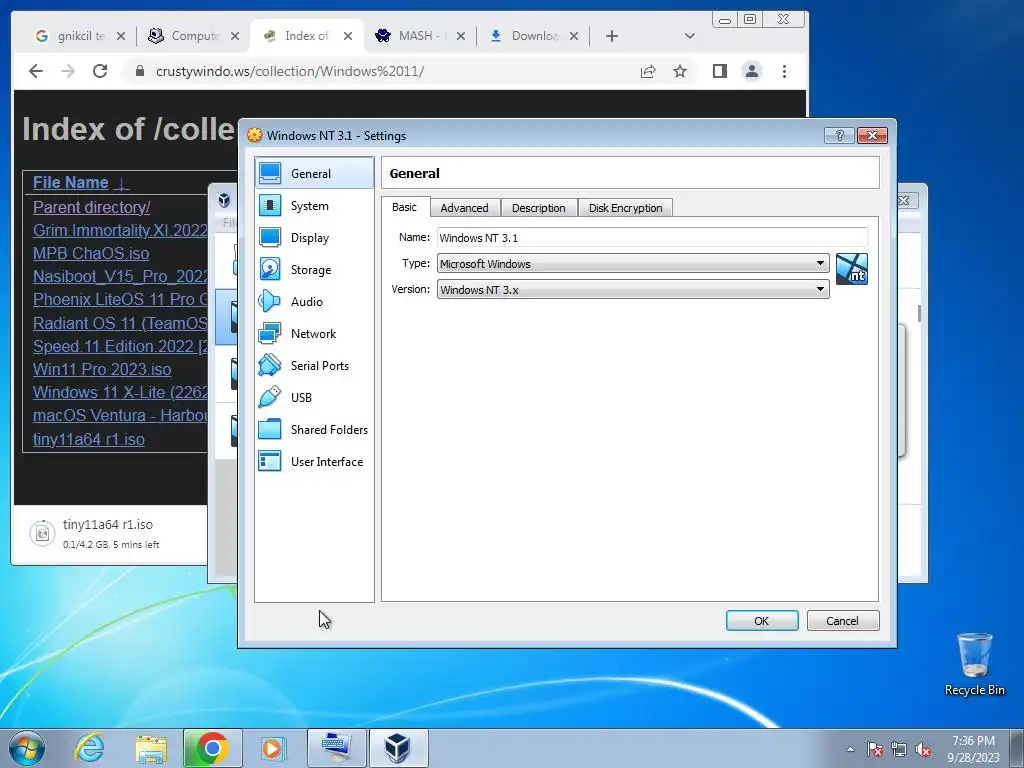This screenshot has height=768, width=1024.
Task: Open the USB settings category
Action: click(x=314, y=397)
